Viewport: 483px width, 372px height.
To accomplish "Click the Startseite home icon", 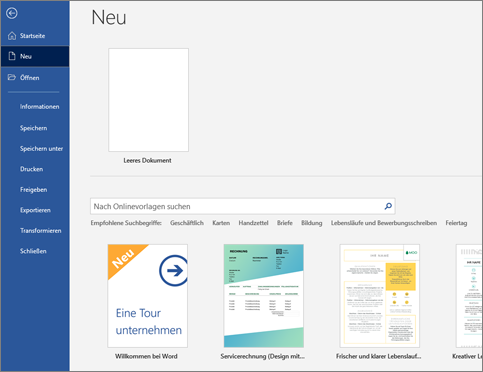I will point(12,36).
